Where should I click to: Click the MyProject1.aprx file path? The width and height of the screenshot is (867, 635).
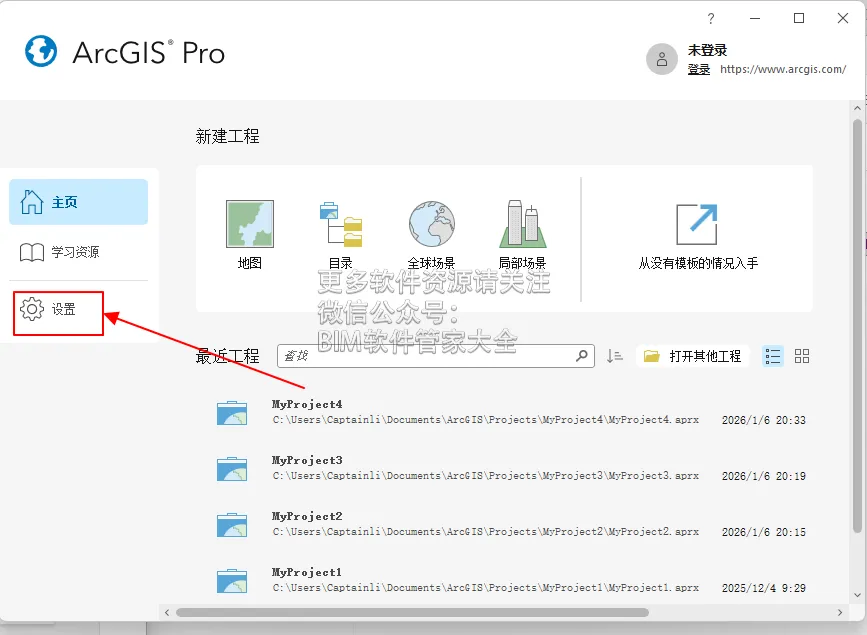[x=485, y=587]
